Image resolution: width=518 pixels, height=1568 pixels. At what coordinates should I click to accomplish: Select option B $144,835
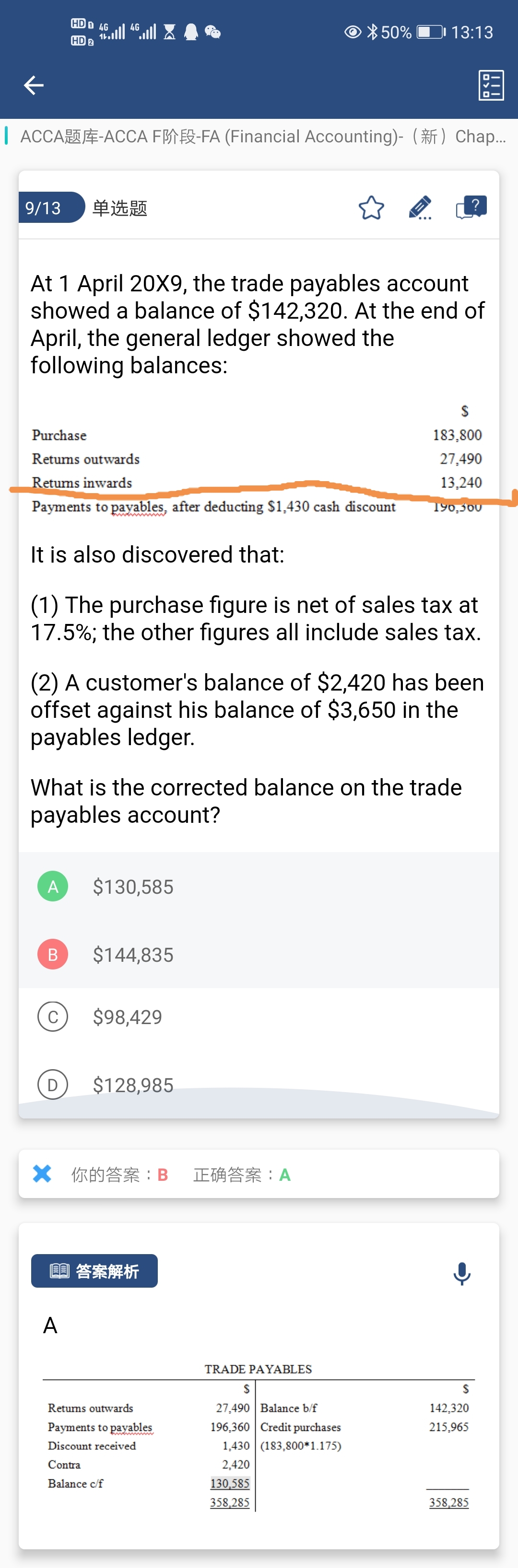coord(259,955)
